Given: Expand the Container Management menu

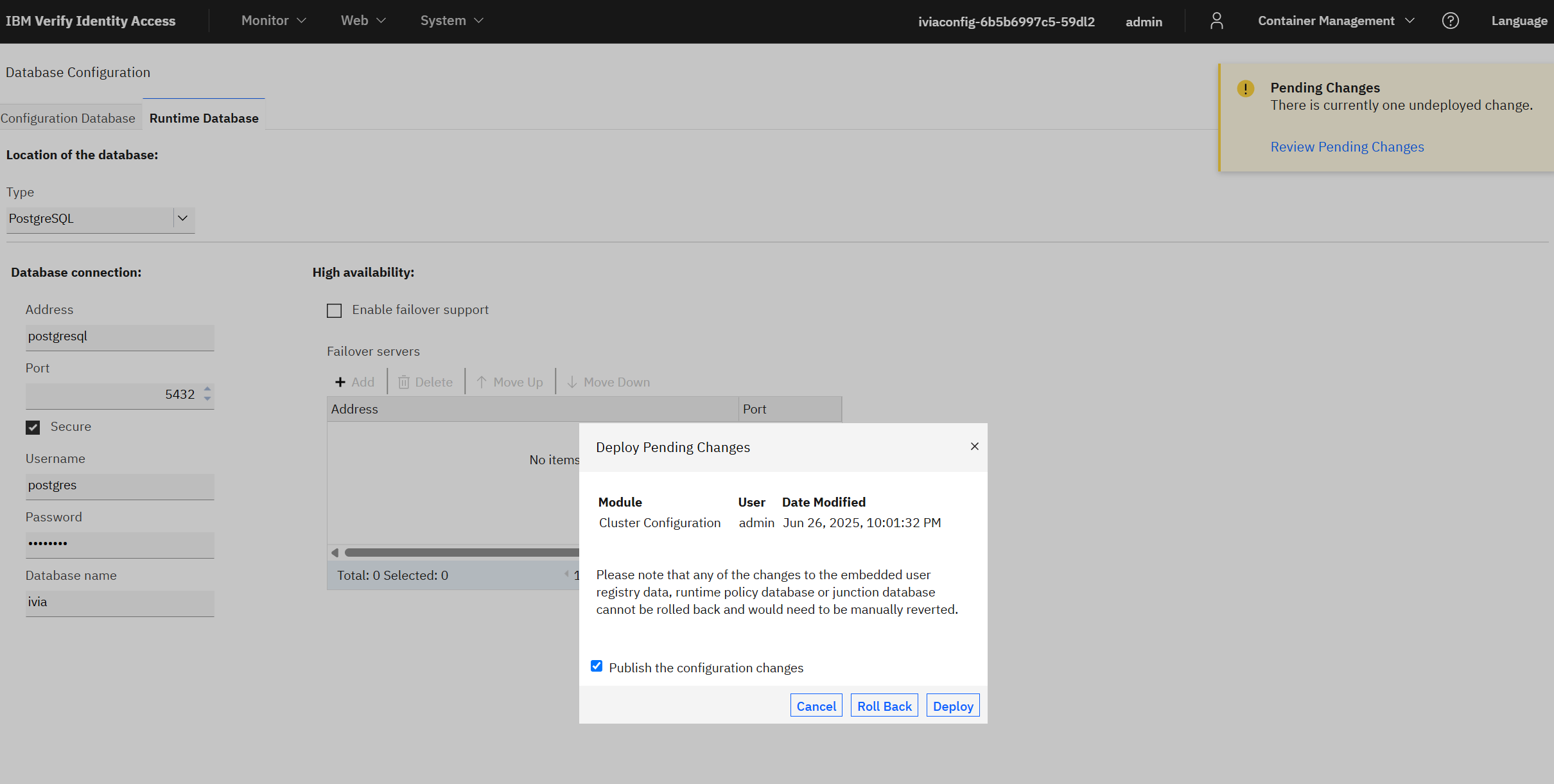Looking at the screenshot, I should 1335,21.
